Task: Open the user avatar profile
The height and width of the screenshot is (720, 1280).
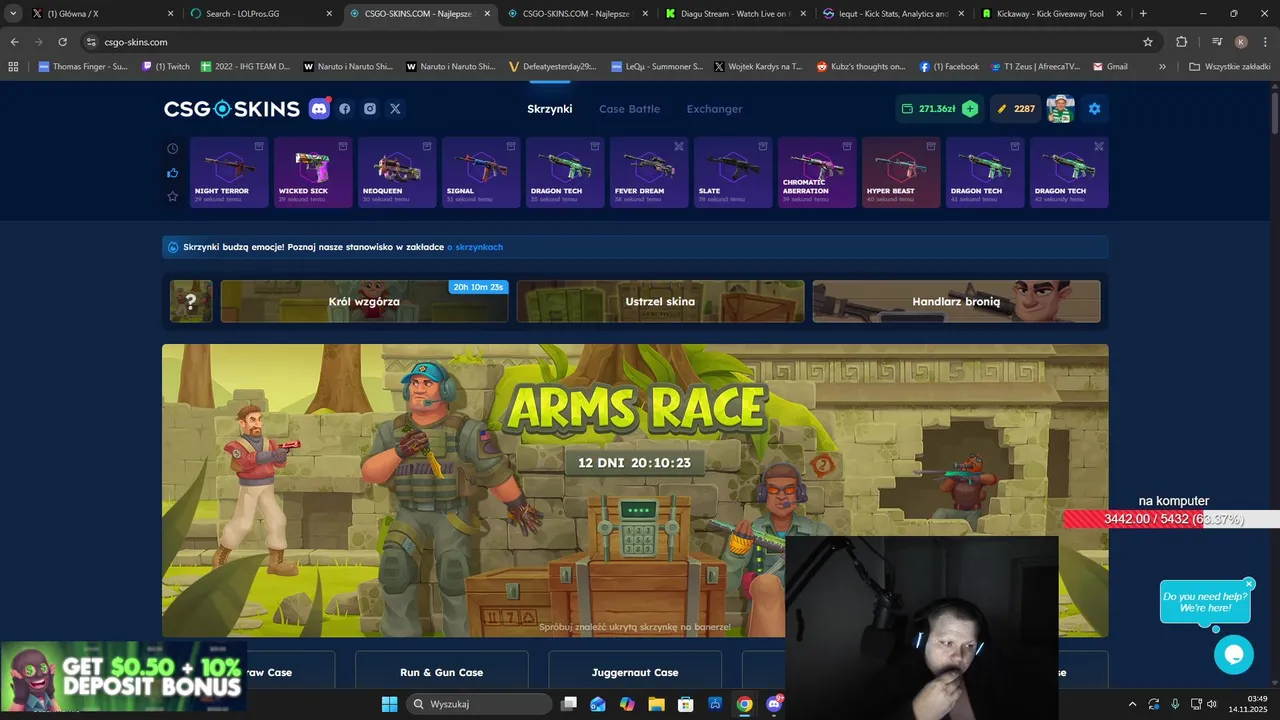Action: point(1060,109)
